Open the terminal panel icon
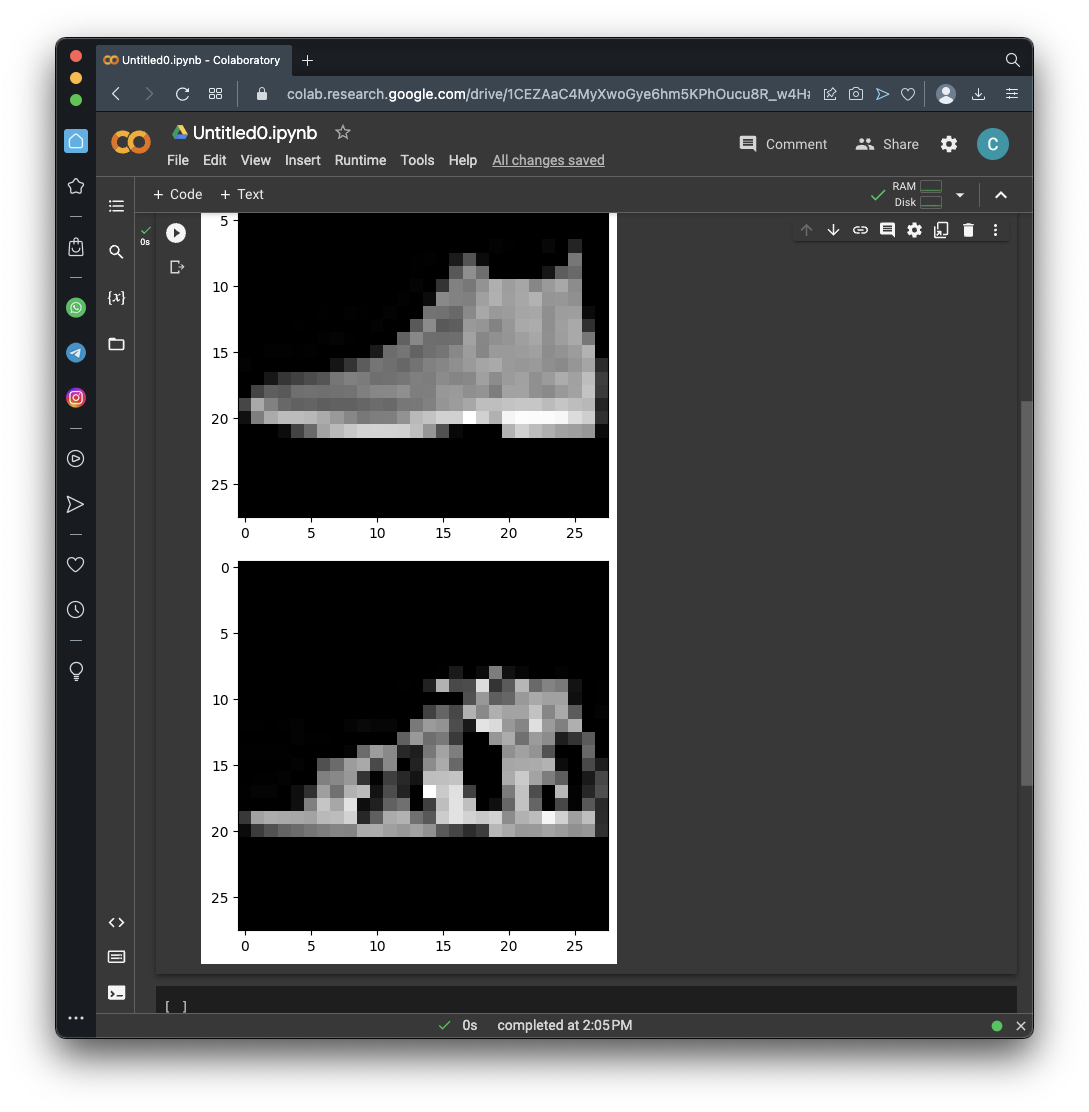The height and width of the screenshot is (1112, 1089). point(116,992)
